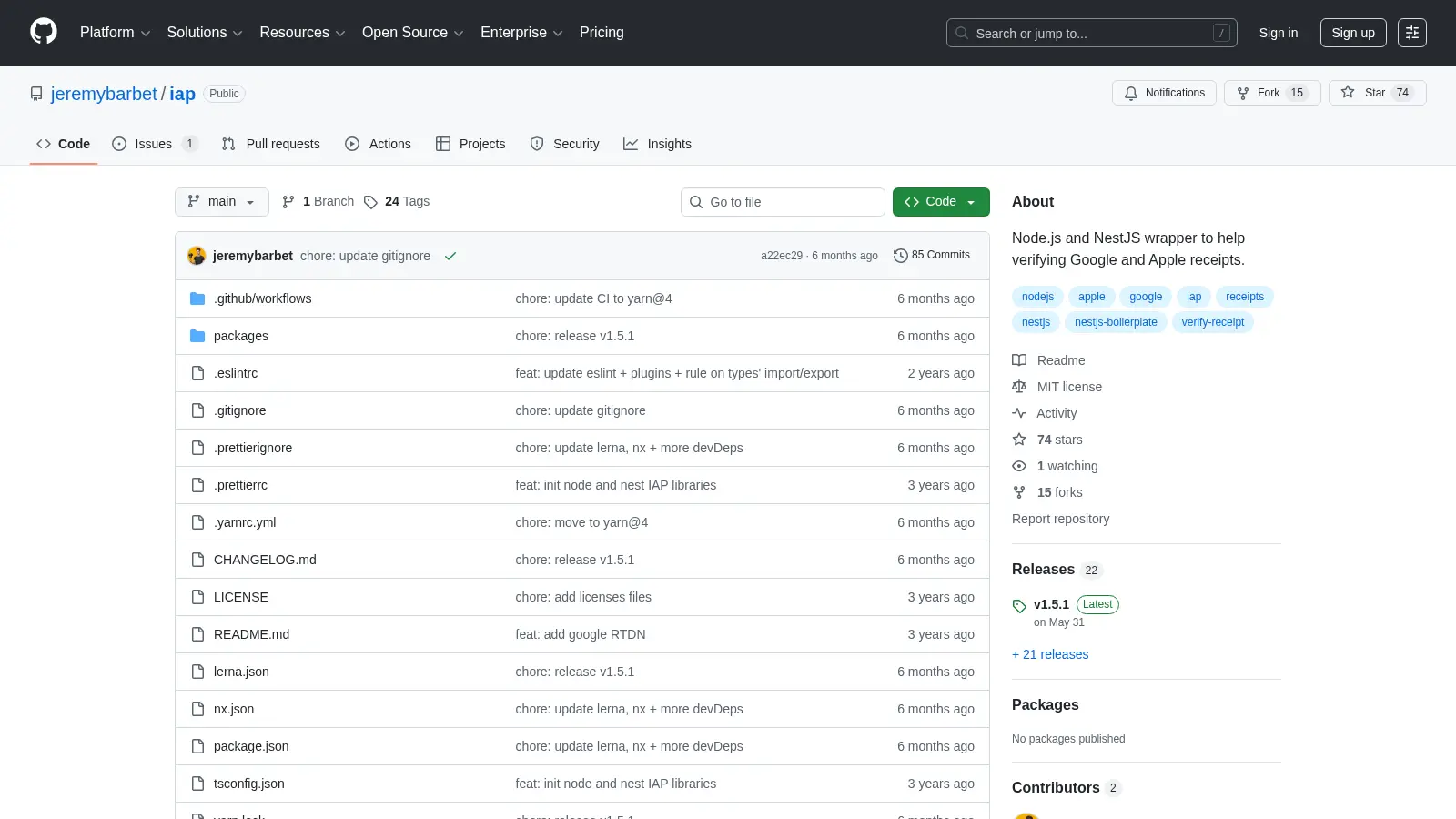Switch to the Issues tab

154,144
